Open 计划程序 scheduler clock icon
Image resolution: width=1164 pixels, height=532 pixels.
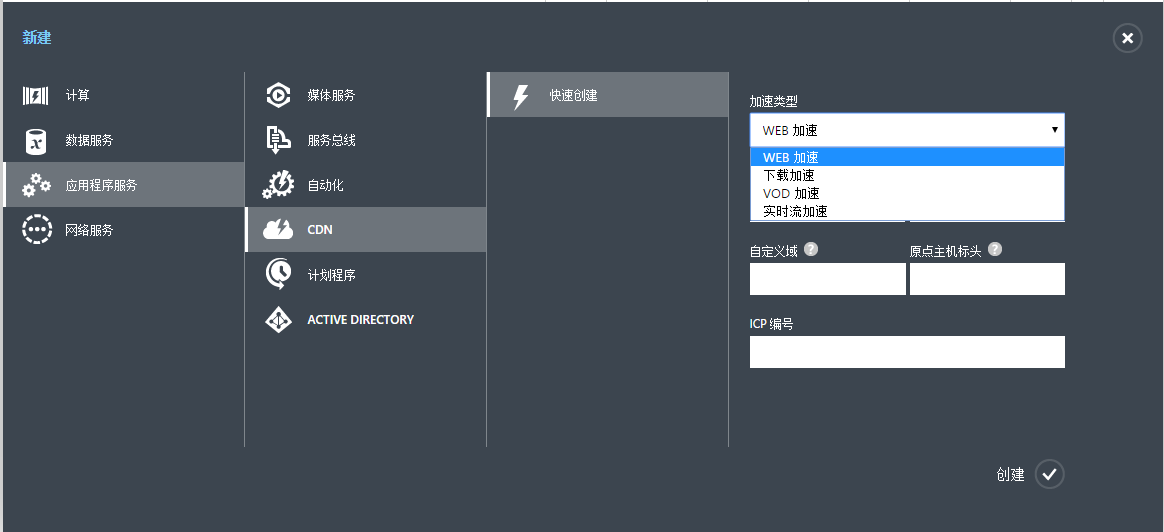278,275
